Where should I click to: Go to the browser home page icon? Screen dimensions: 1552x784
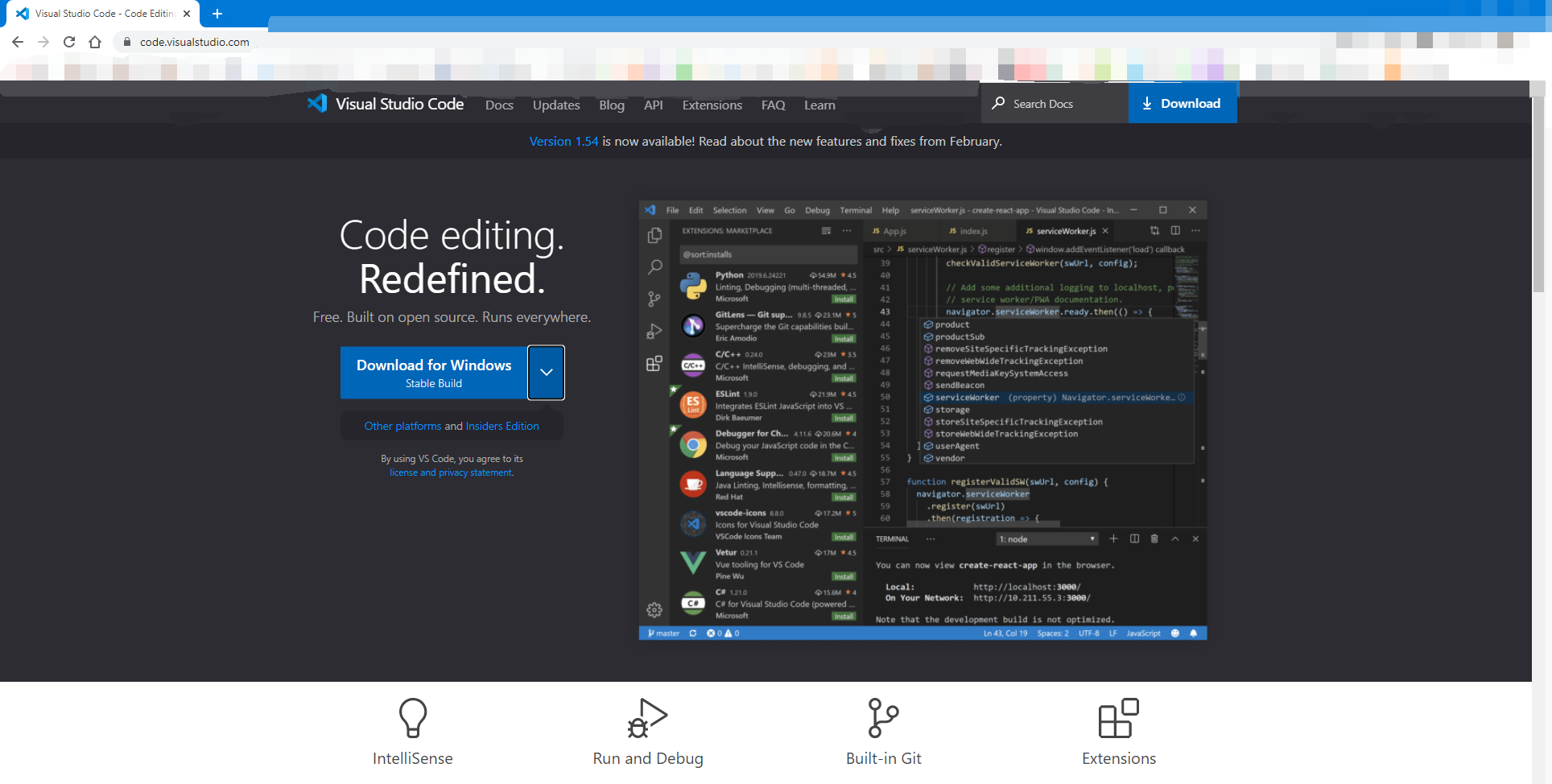tap(95, 42)
